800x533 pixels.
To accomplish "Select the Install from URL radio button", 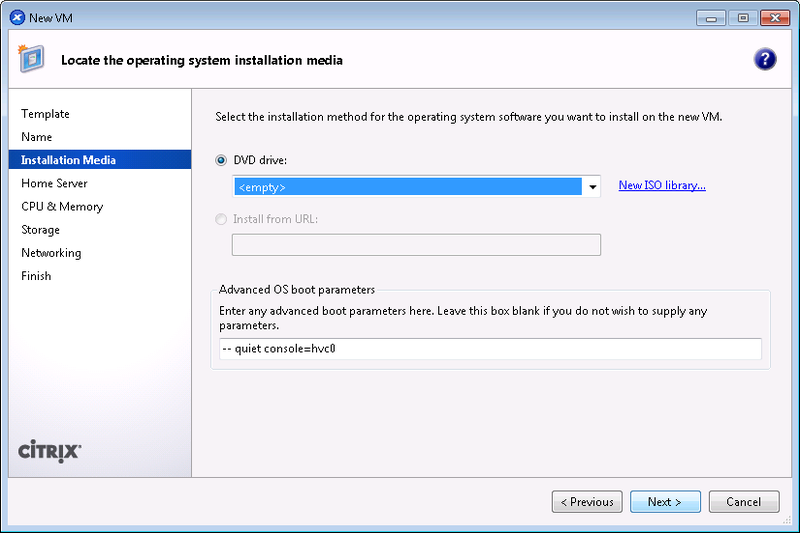I will [221, 219].
